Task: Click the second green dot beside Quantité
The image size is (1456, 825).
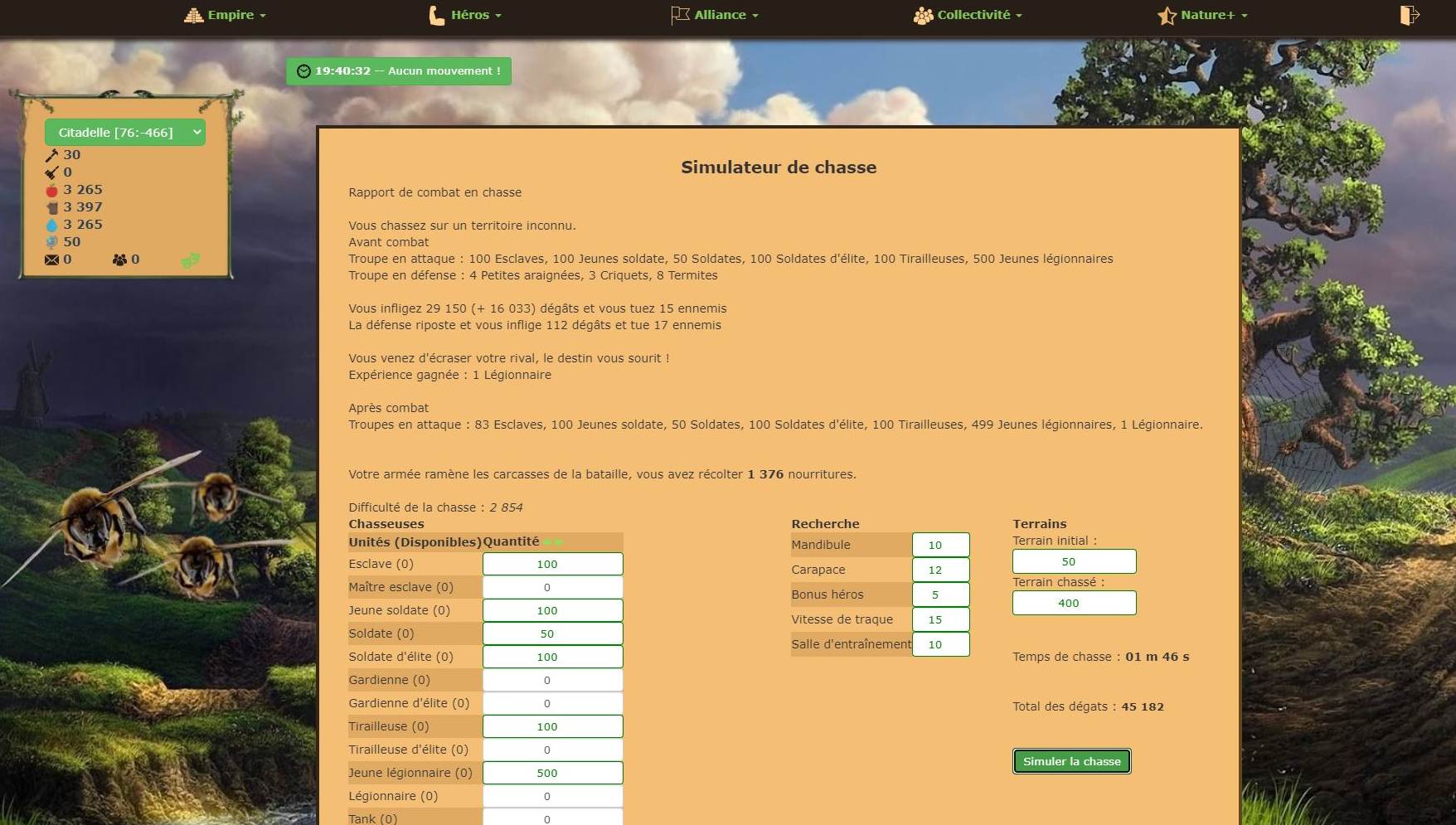Action: point(559,542)
